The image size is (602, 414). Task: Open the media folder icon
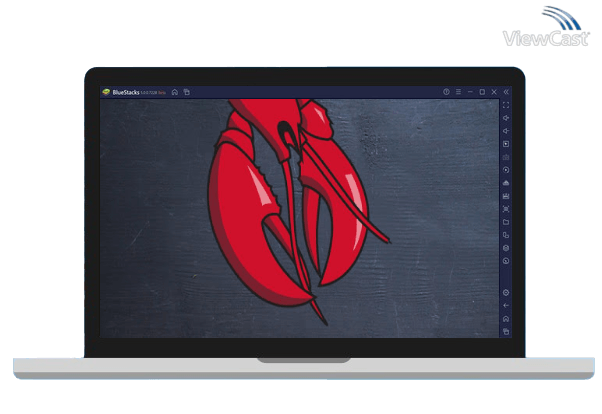click(x=506, y=222)
